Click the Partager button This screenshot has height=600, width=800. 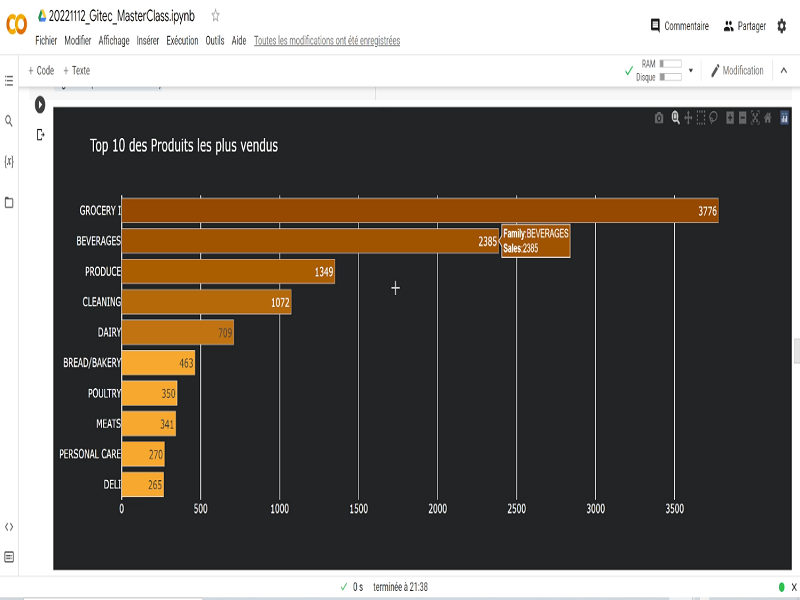coord(744,26)
